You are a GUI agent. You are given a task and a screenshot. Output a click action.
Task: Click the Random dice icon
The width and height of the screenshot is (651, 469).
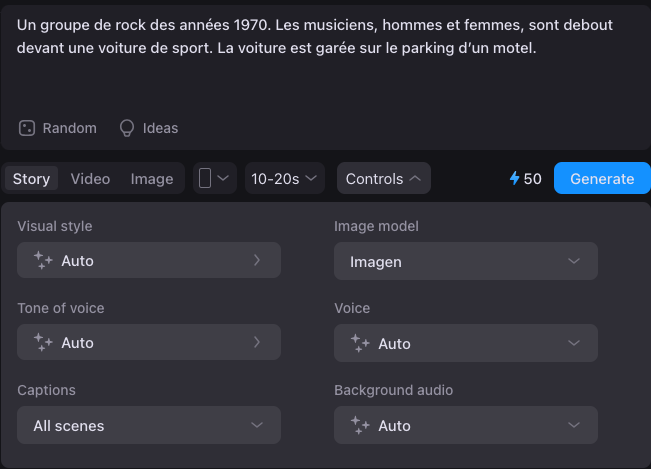[27, 128]
